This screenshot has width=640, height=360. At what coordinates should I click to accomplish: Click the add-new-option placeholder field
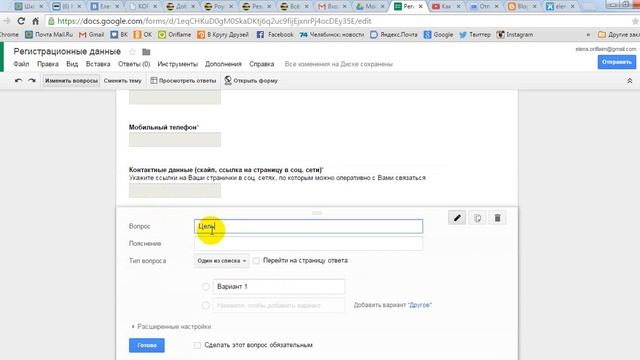[279, 305]
